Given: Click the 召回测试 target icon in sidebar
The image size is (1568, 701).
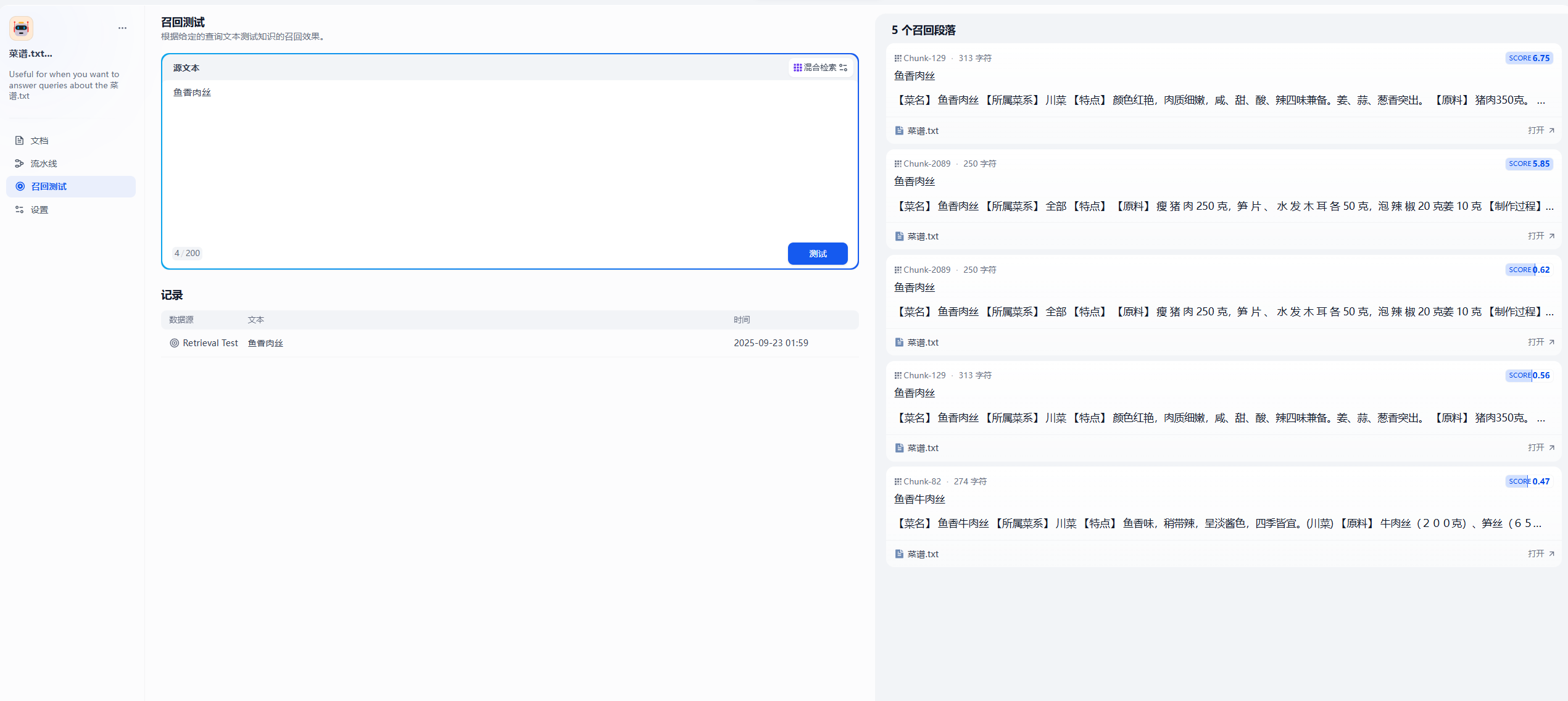Looking at the screenshot, I should click(19, 186).
